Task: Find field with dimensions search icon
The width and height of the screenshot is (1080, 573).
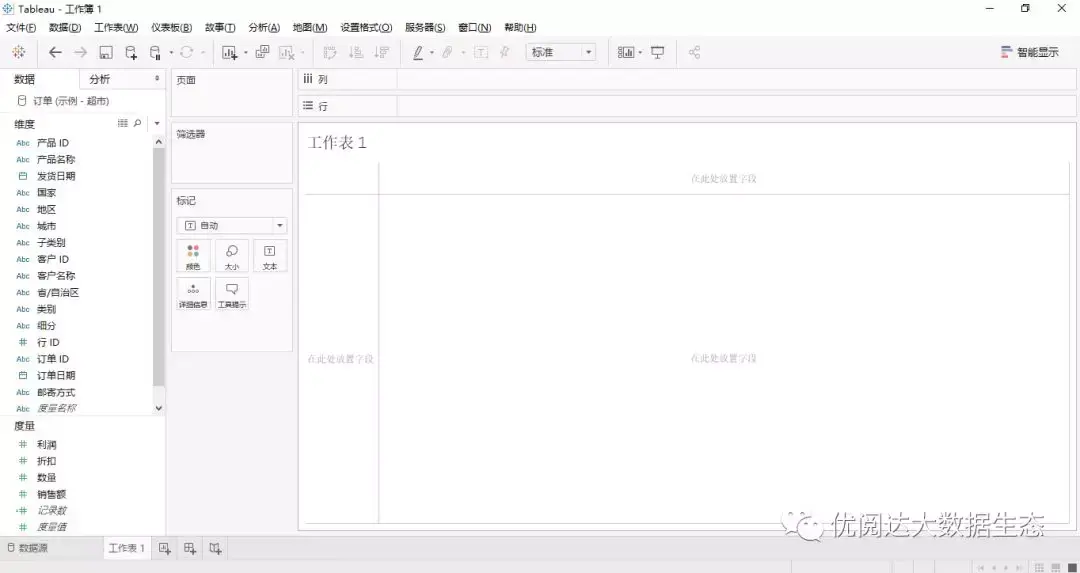Action: pyautogui.click(x=137, y=123)
